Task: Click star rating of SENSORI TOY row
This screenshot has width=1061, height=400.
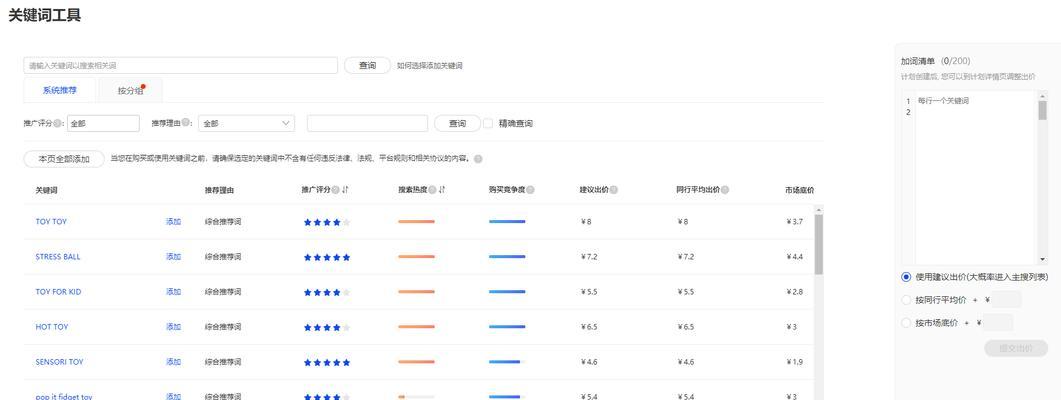Action: click(x=327, y=363)
